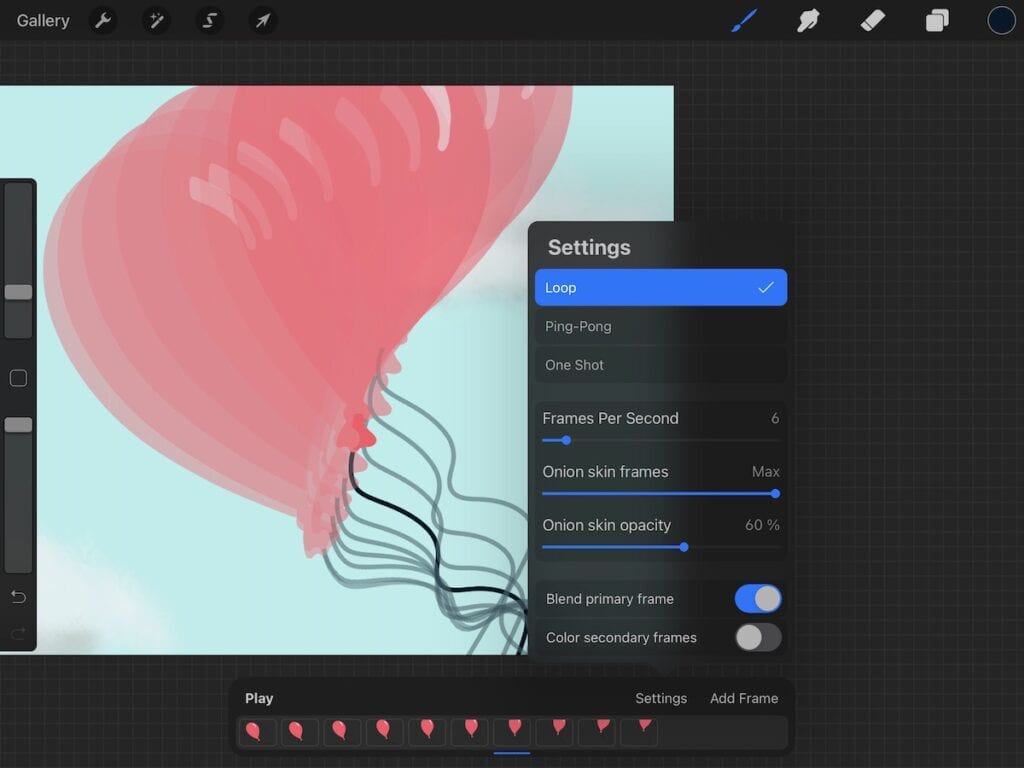The width and height of the screenshot is (1024, 768).
Task: Choose One Shot playback mode
Action: [660, 365]
